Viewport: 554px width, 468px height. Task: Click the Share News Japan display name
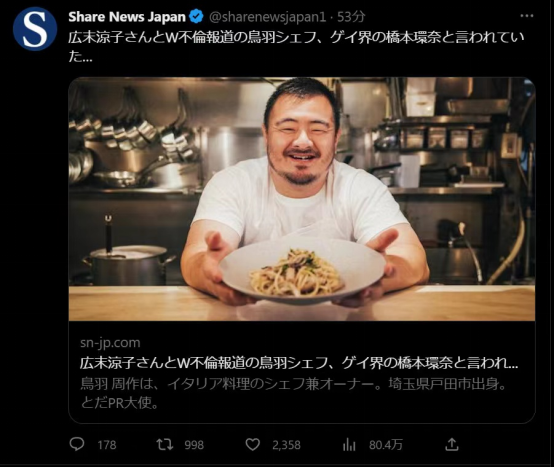tap(127, 17)
